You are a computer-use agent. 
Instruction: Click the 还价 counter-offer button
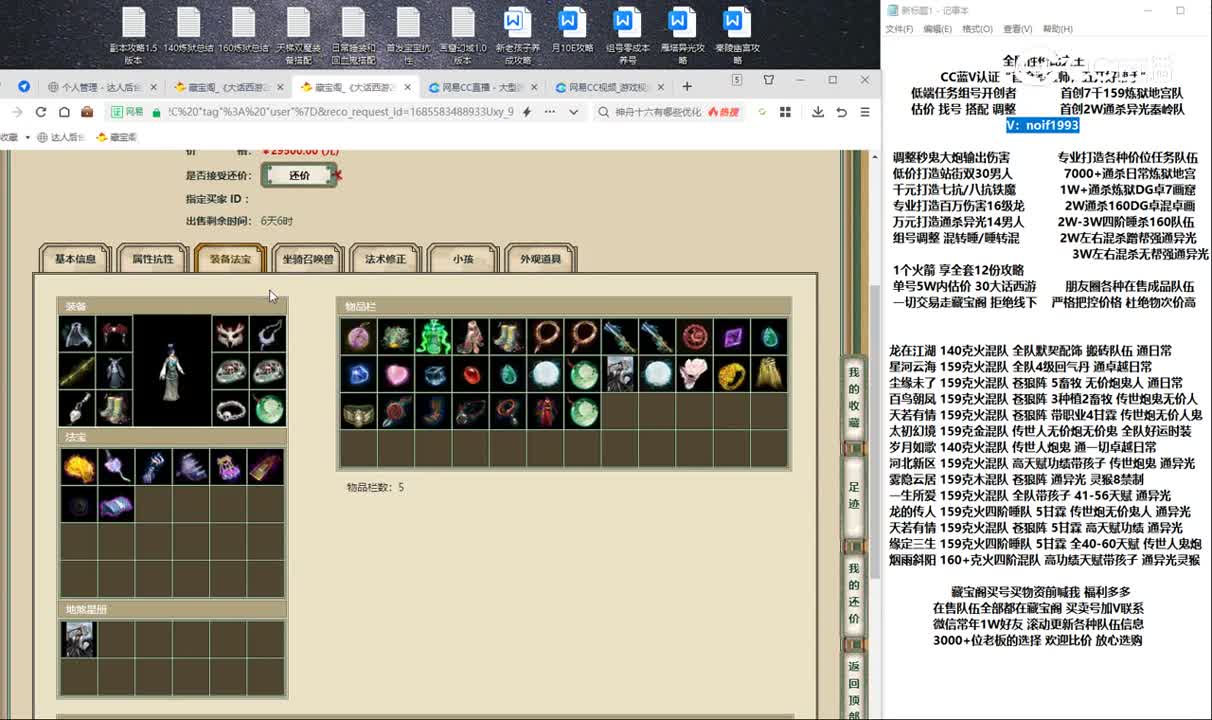pyautogui.click(x=300, y=174)
